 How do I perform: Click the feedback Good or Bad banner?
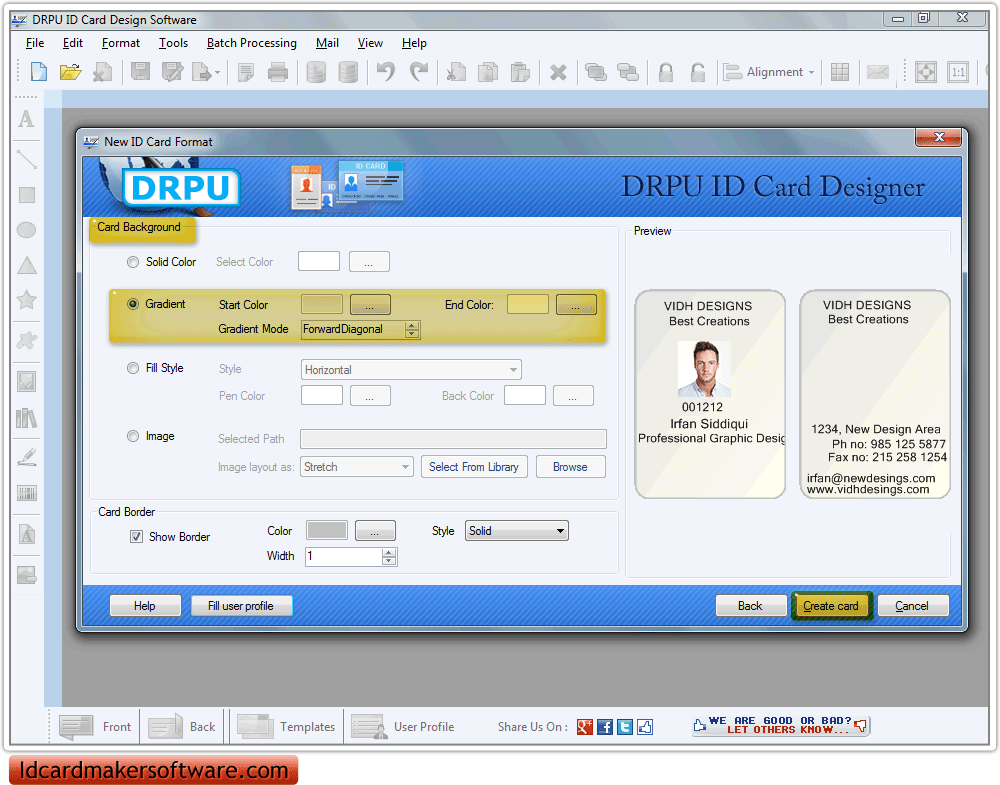click(781, 726)
